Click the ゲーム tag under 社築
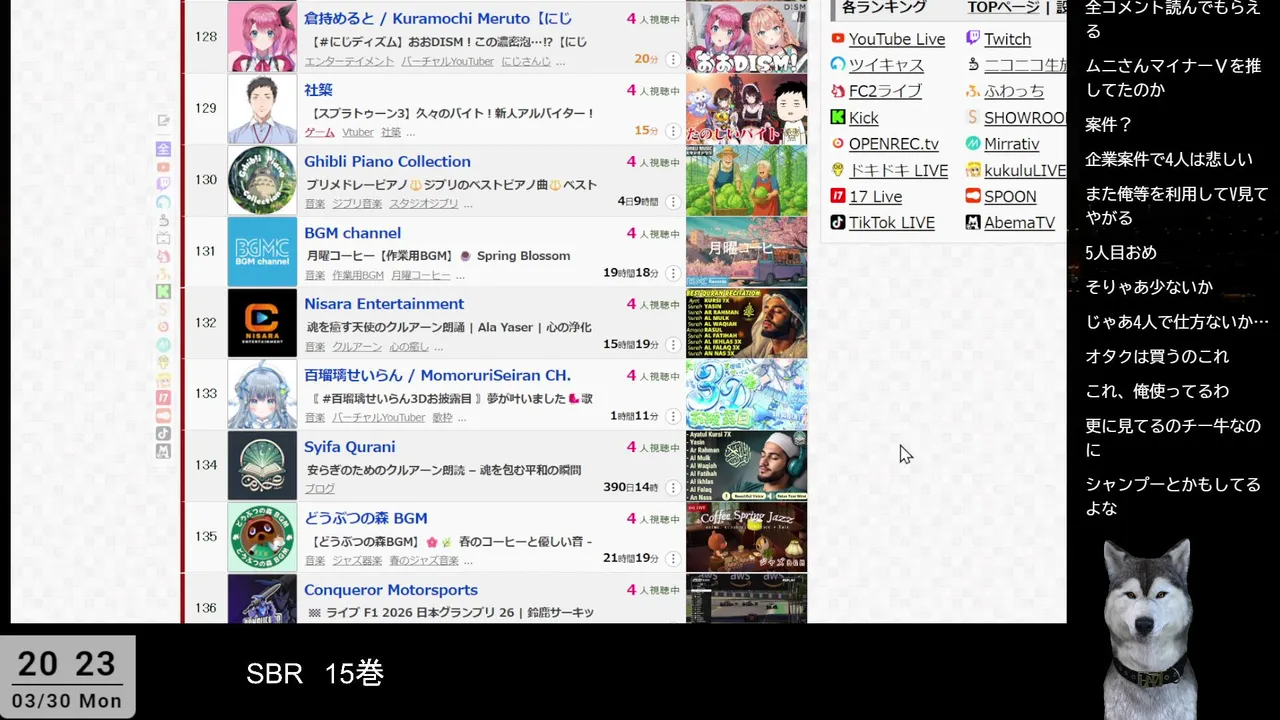 pos(319,132)
